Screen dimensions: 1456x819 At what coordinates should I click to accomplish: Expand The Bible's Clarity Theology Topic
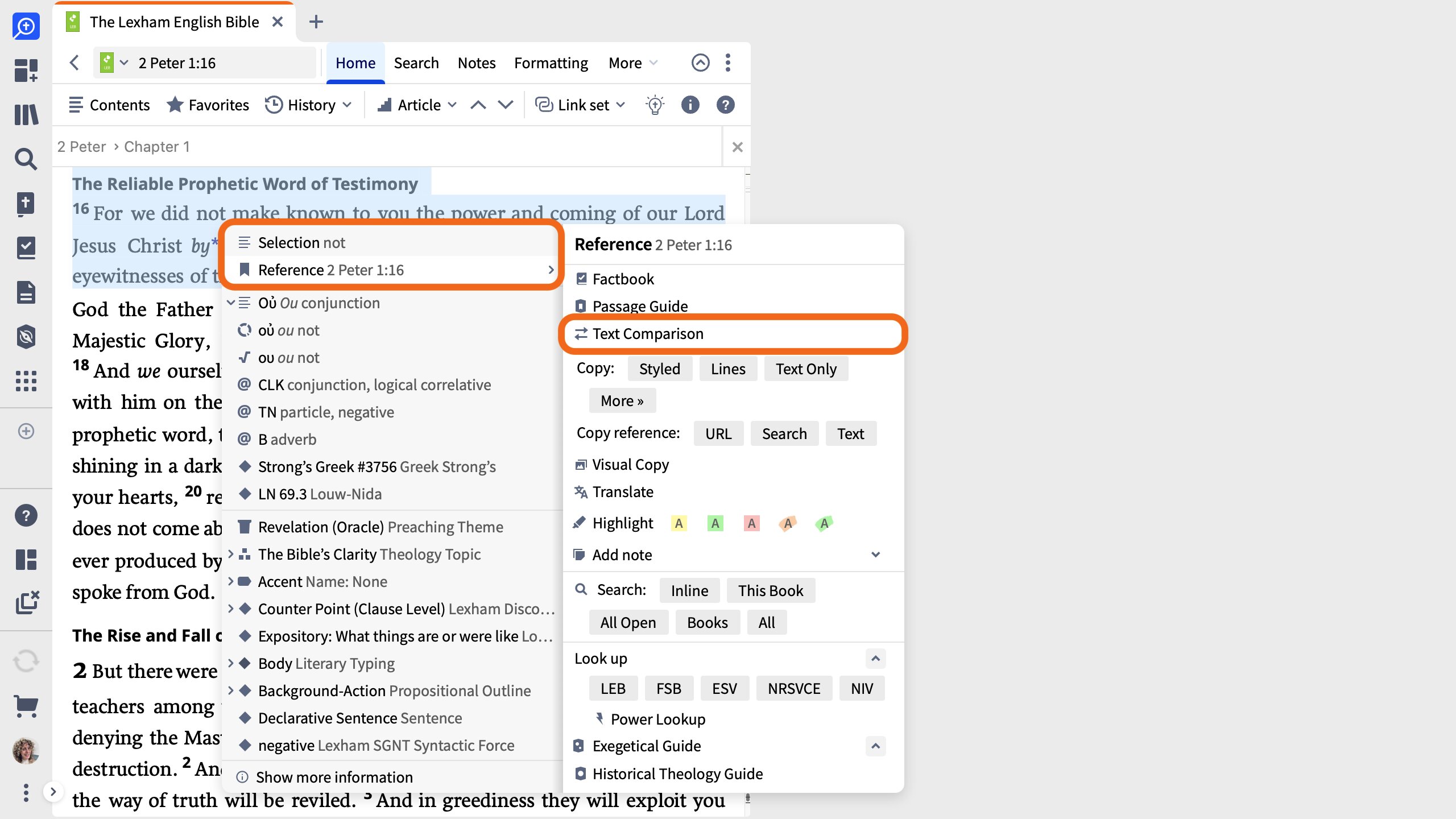(x=231, y=554)
